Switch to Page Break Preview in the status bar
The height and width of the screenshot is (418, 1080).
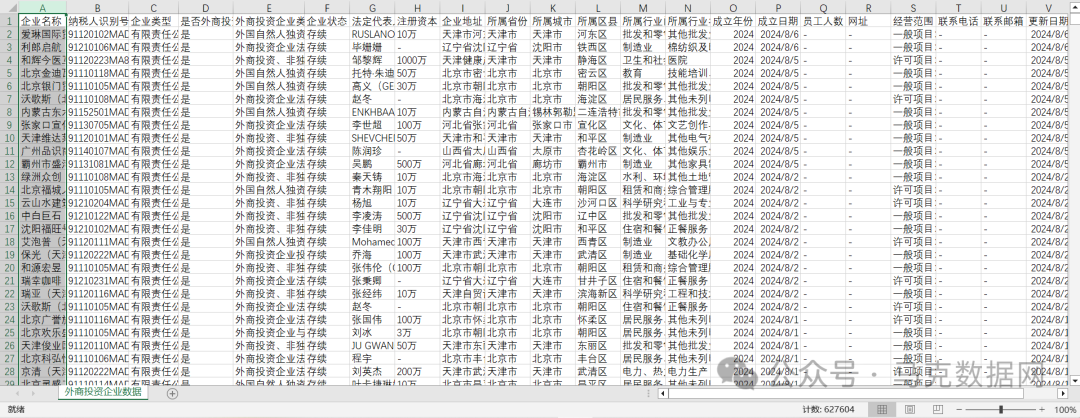point(936,410)
